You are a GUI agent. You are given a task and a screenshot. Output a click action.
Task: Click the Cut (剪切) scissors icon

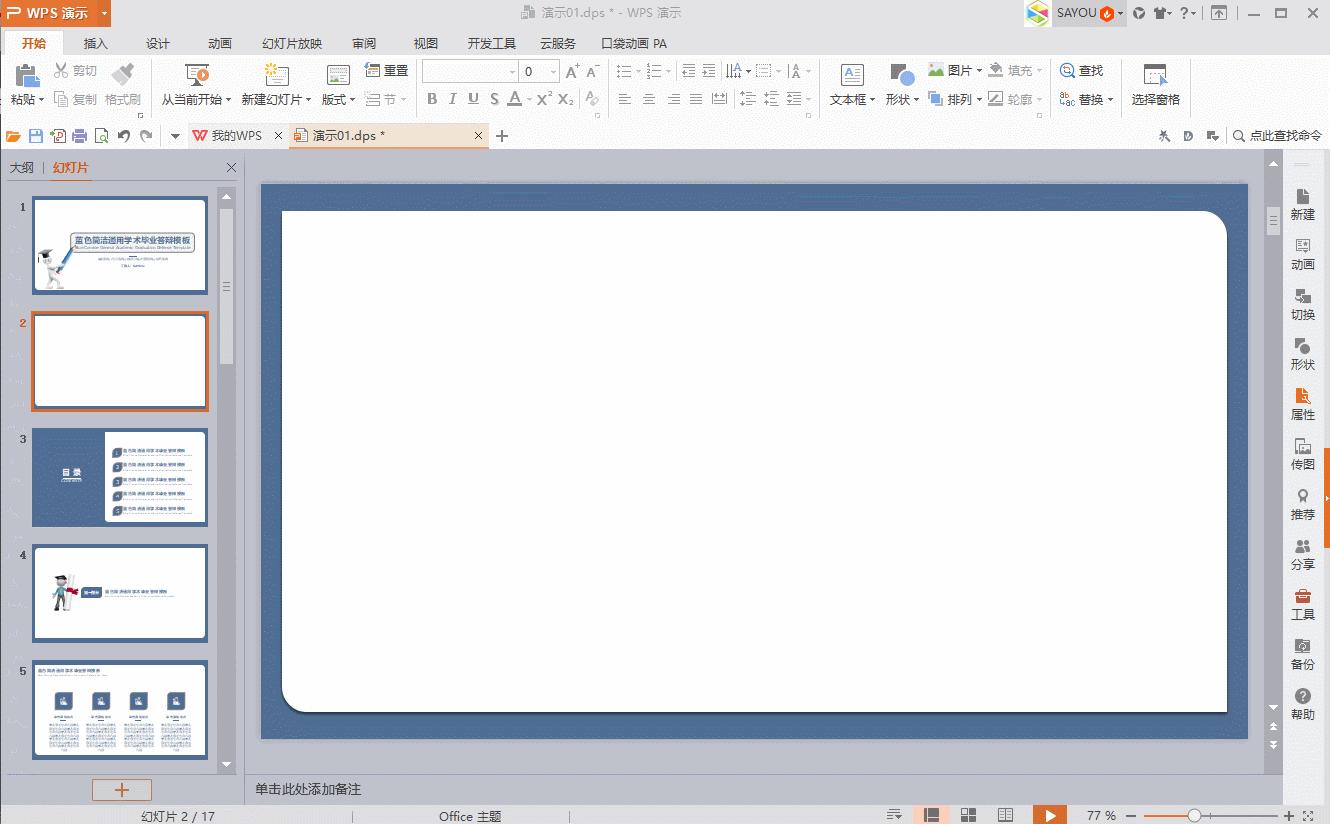[x=61, y=71]
